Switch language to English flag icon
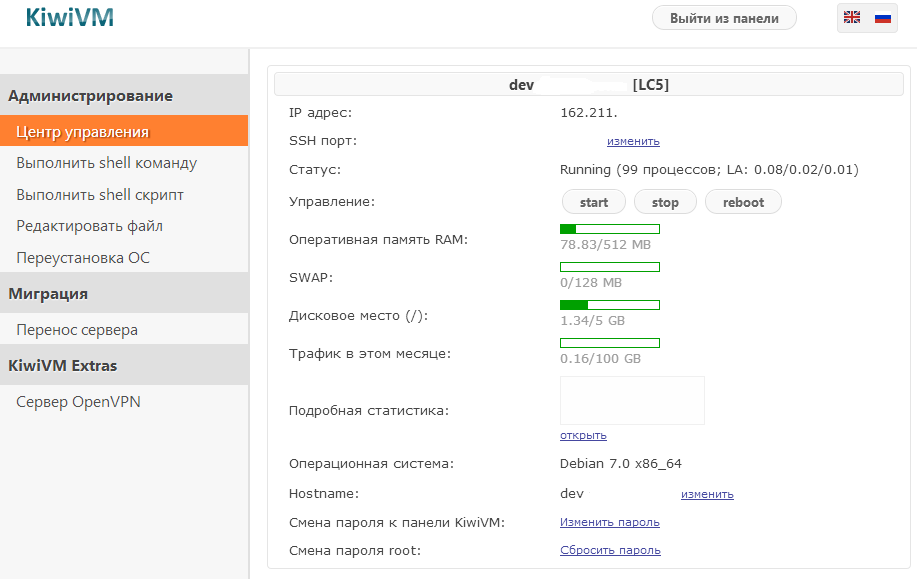917x579 pixels. (852, 17)
